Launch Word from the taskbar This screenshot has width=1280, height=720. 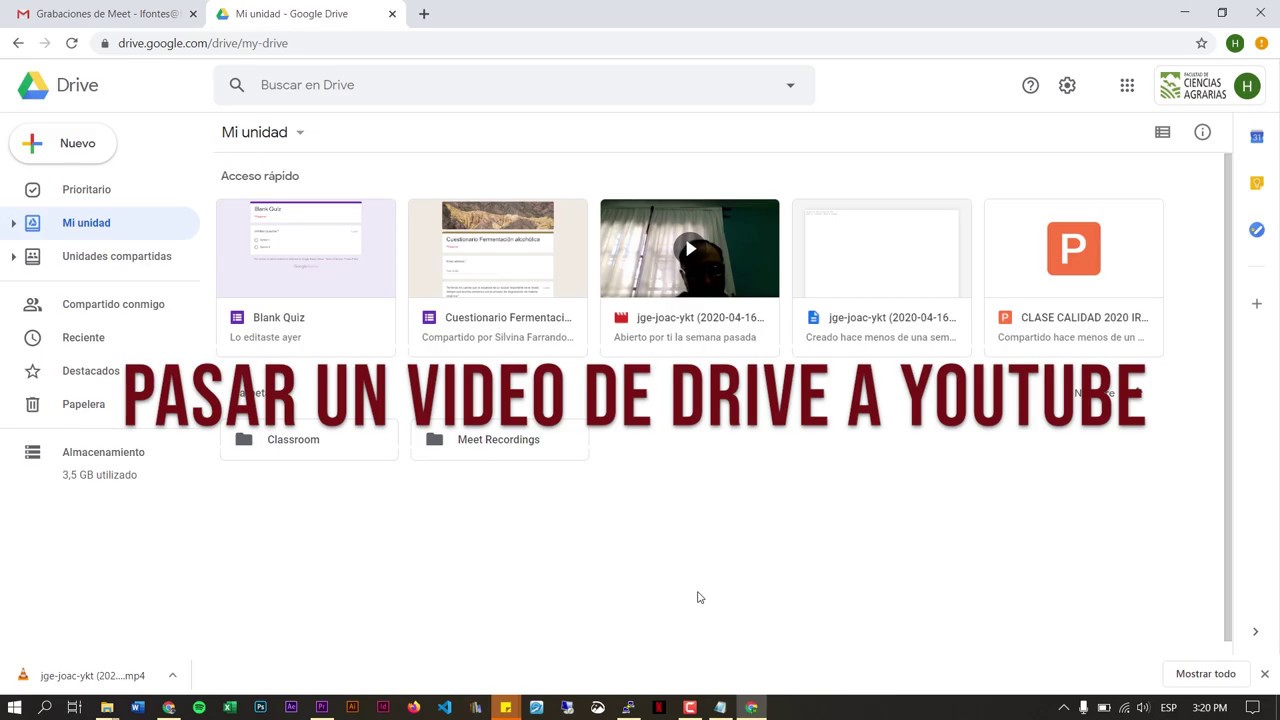point(138,707)
